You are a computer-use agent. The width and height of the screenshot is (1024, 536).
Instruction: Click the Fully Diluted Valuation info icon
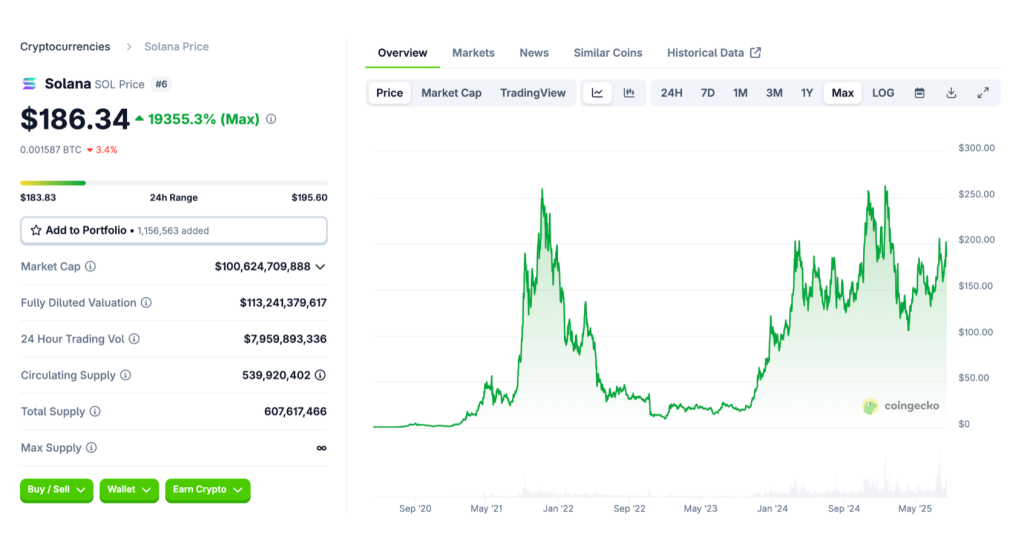click(146, 303)
